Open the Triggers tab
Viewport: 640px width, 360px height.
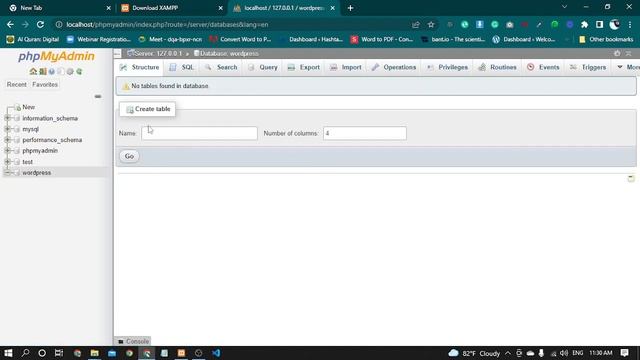(x=588, y=67)
